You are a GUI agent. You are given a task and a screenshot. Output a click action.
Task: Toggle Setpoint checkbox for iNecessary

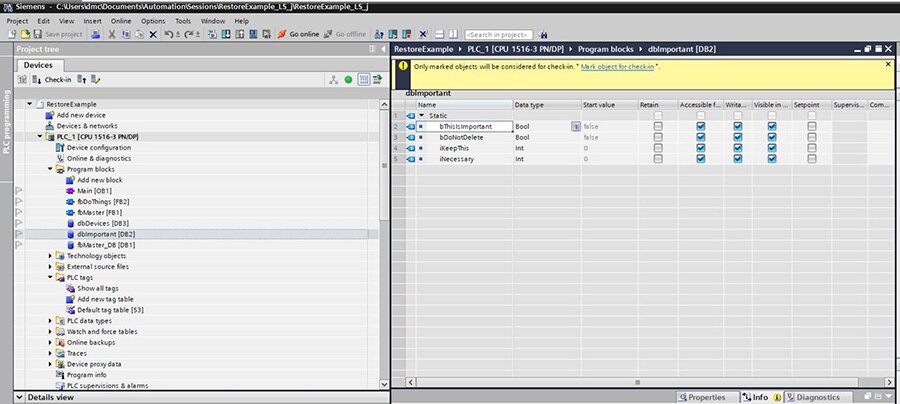click(812, 159)
